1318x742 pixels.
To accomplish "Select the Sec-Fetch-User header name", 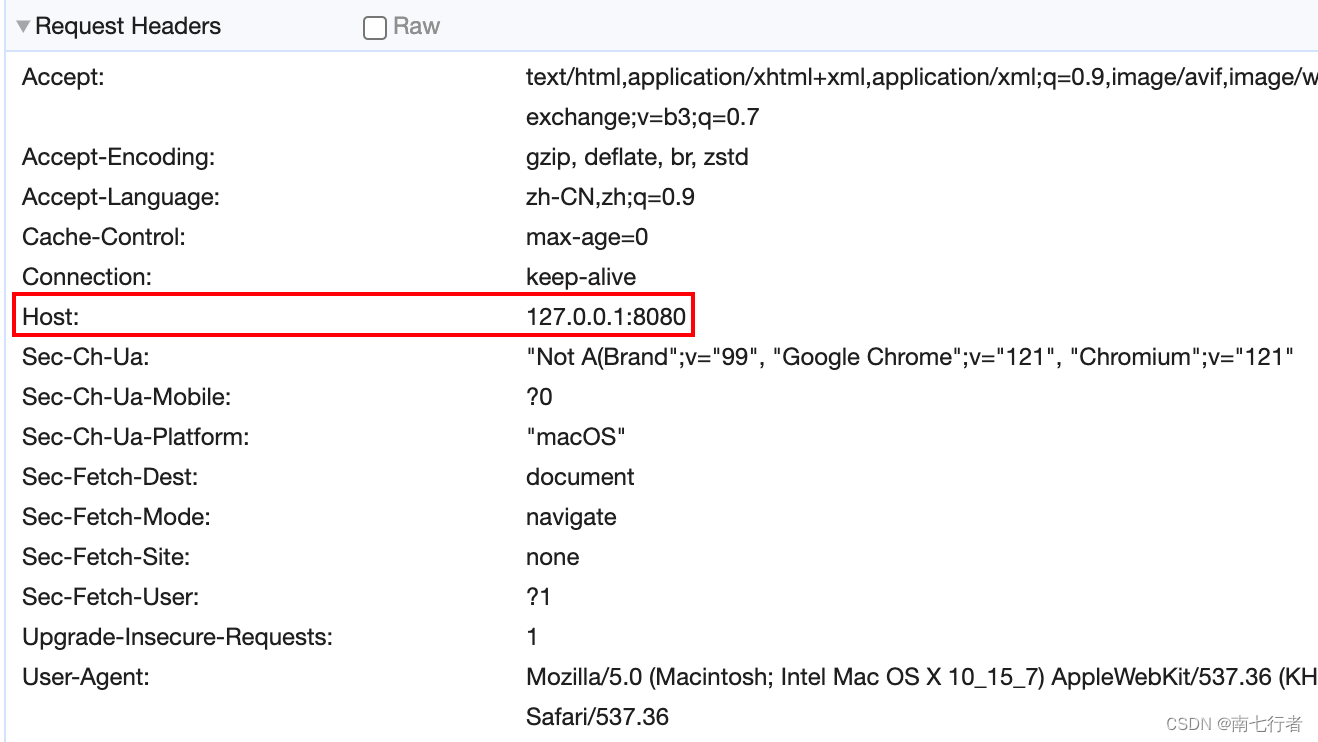I will (110, 597).
